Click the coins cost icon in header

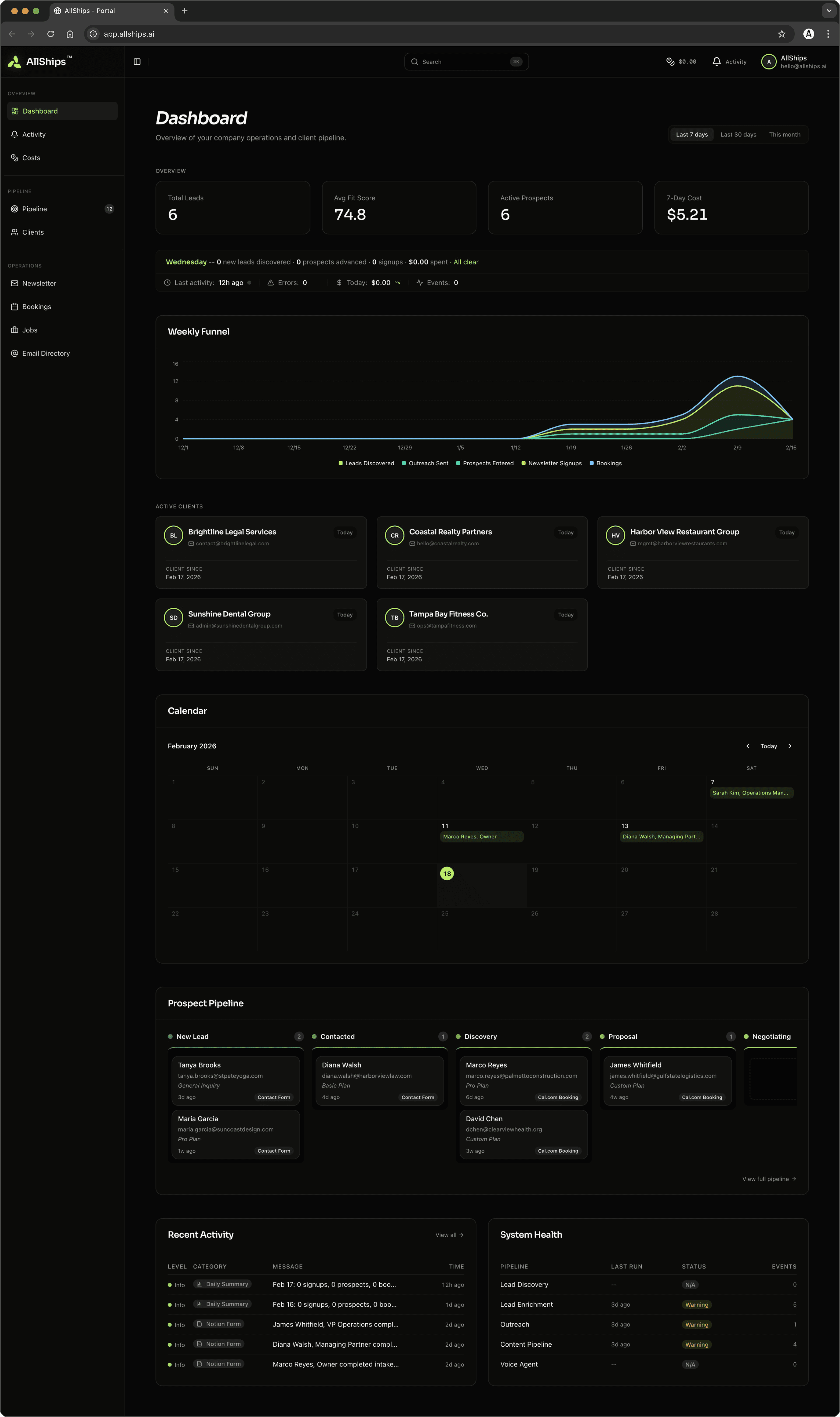pos(670,62)
